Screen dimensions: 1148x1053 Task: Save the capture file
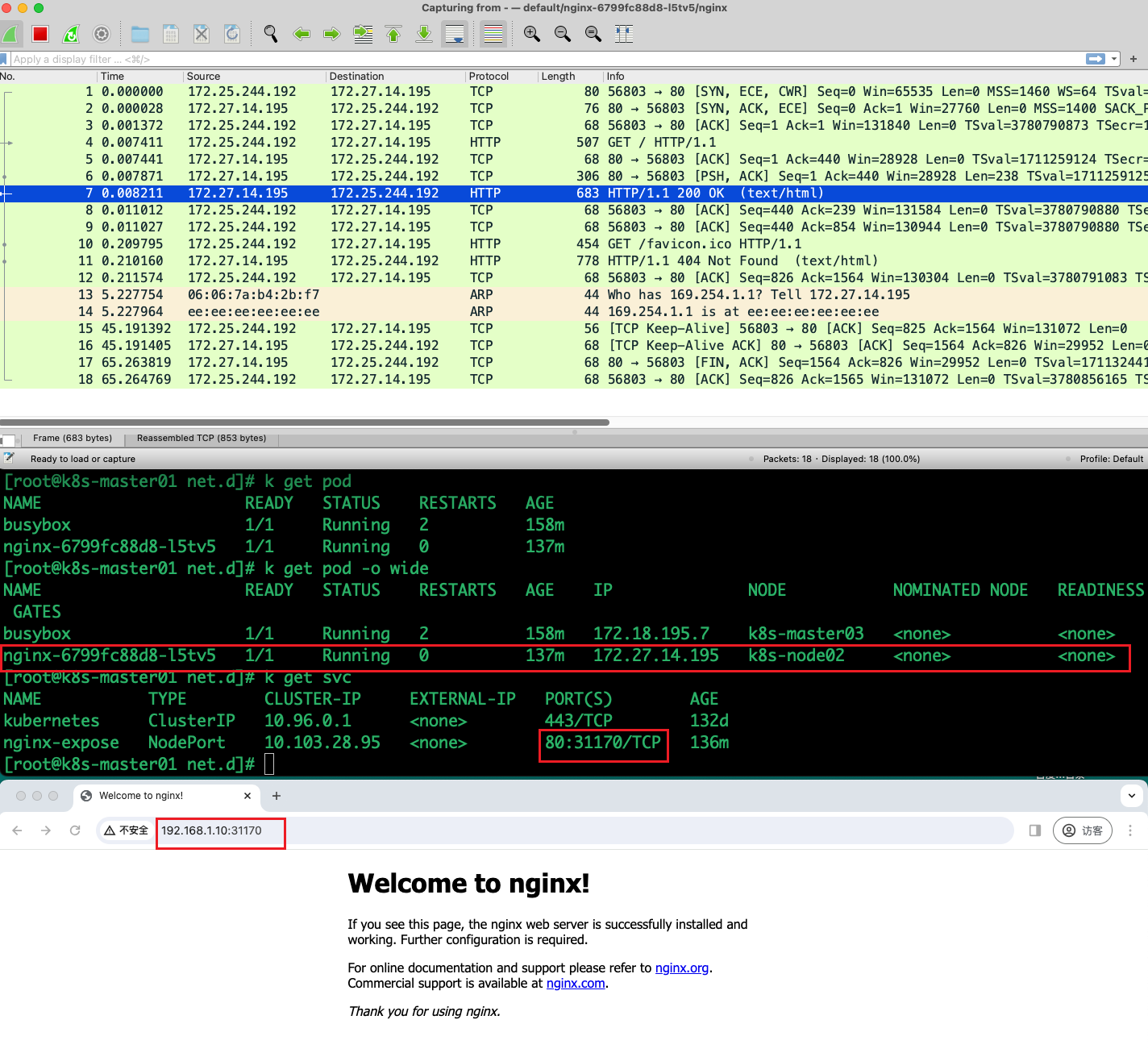(x=171, y=34)
